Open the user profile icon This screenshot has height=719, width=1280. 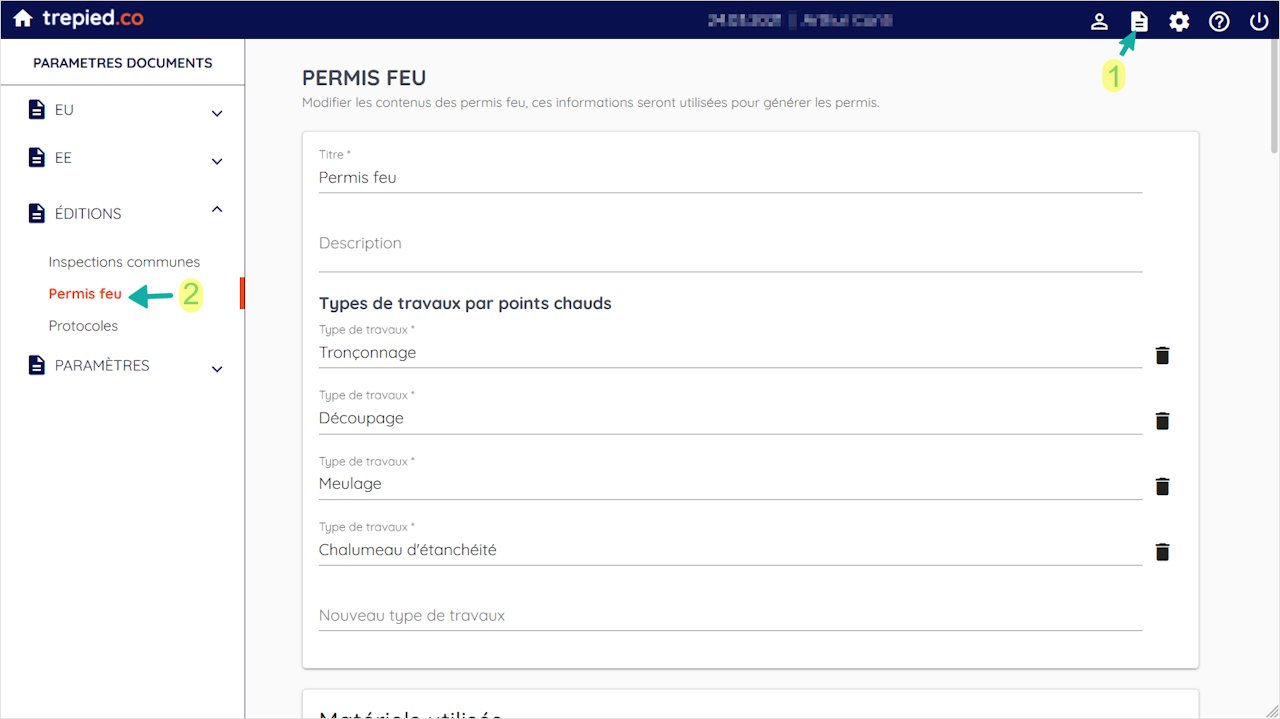pyautogui.click(x=1099, y=21)
